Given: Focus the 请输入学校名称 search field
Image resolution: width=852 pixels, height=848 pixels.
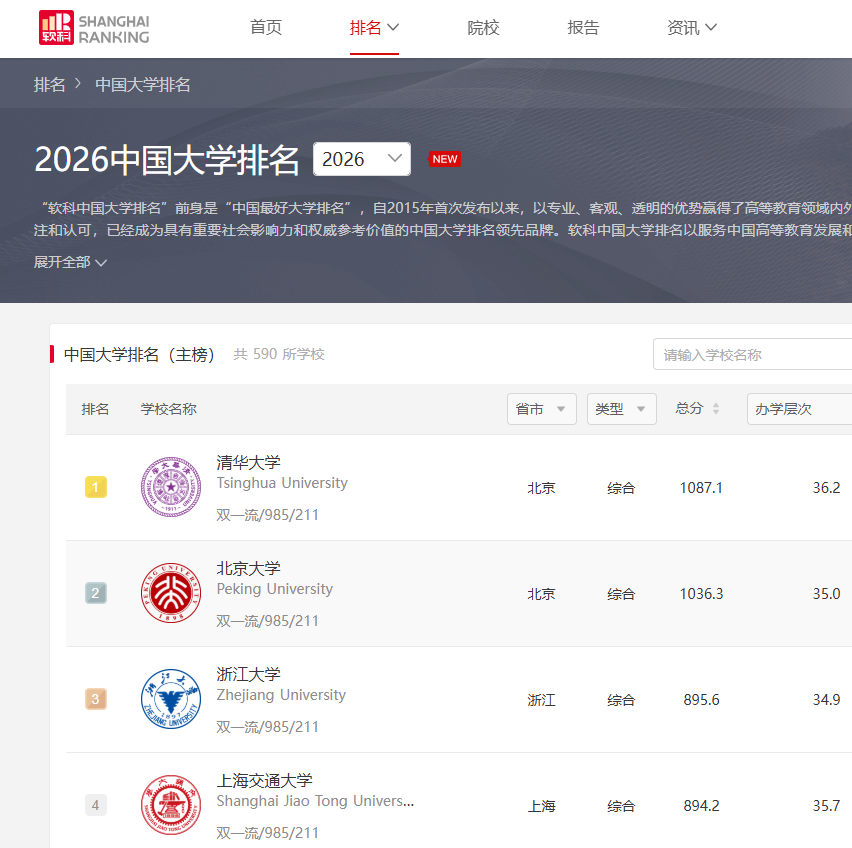Looking at the screenshot, I should tap(753, 354).
